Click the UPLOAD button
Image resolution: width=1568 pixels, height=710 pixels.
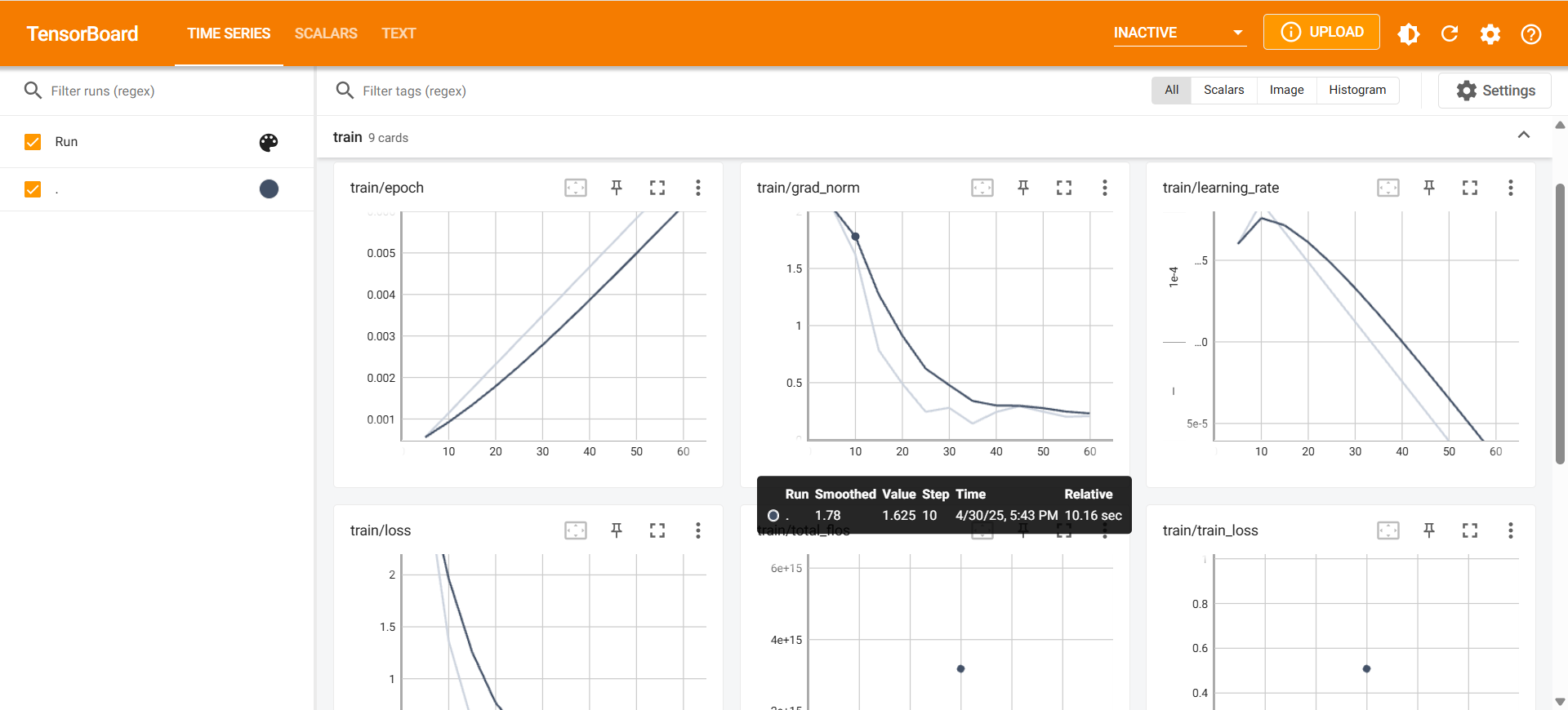pyautogui.click(x=1321, y=32)
